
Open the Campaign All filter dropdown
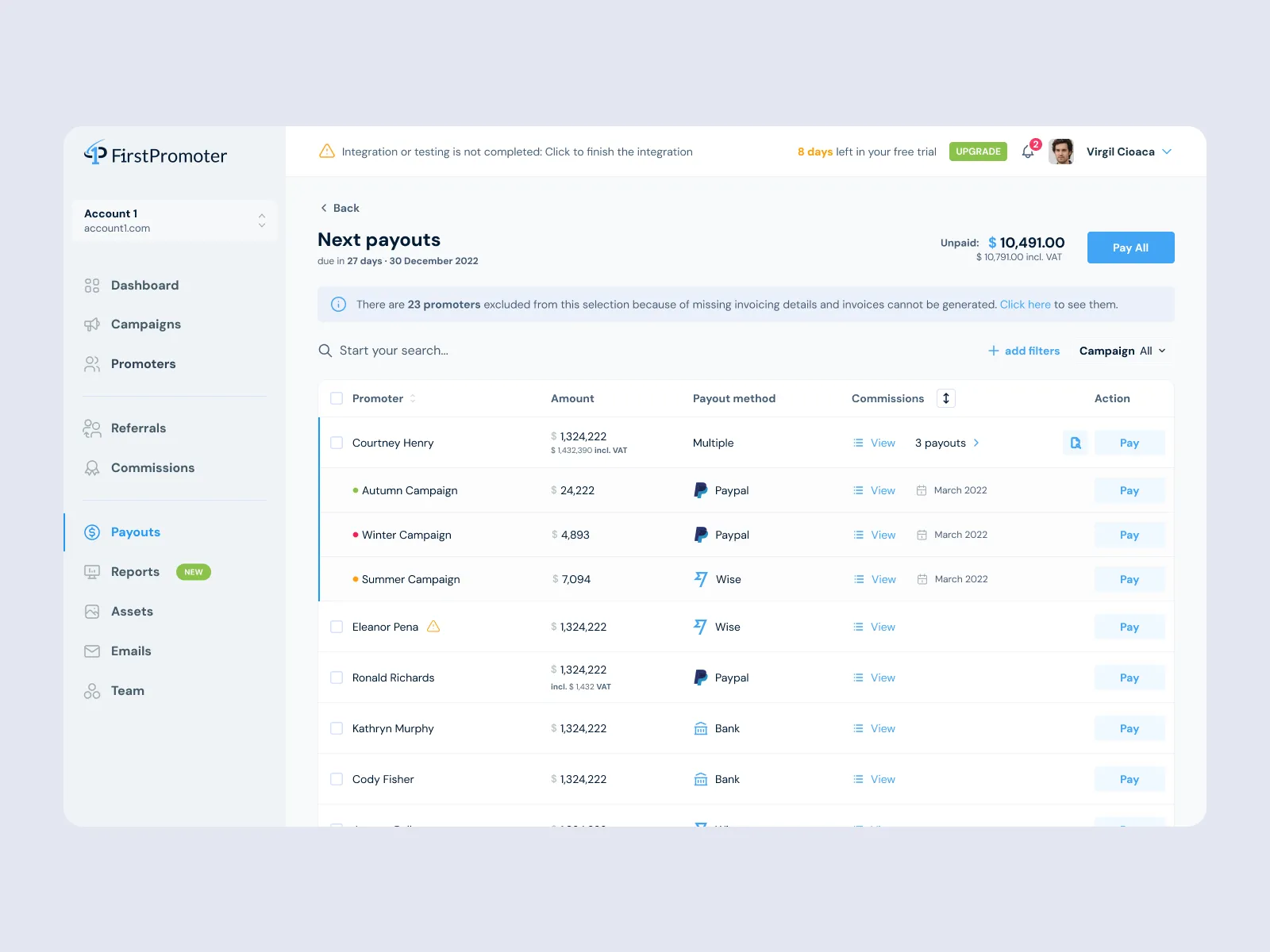click(1122, 351)
